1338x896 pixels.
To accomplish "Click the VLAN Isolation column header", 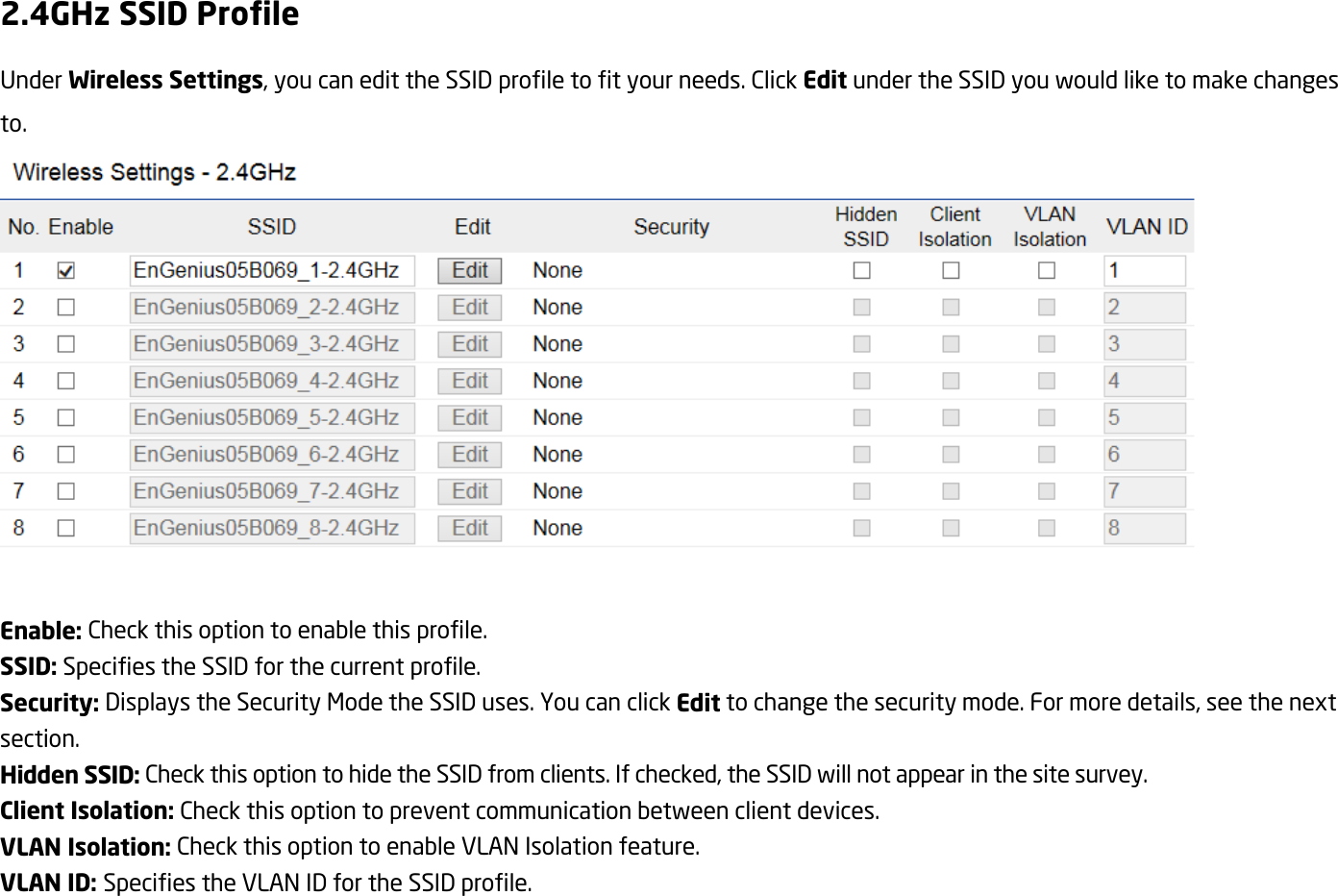I will tap(1050, 227).
